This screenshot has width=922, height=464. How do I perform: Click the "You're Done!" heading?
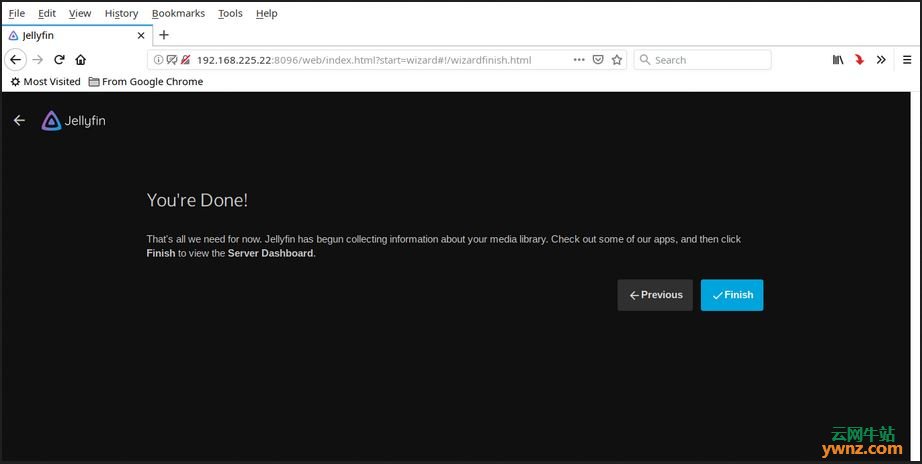(x=197, y=200)
